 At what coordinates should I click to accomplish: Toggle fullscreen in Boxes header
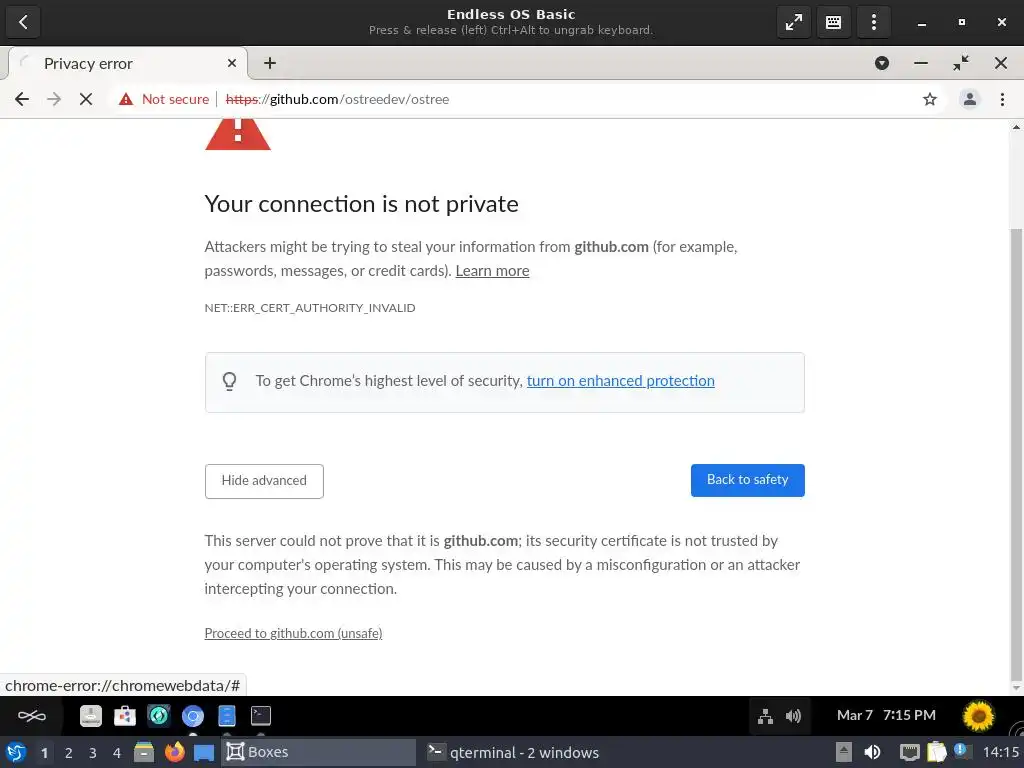click(x=793, y=22)
